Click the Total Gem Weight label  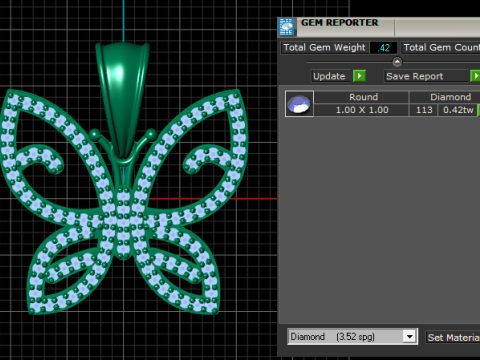pyautogui.click(x=324, y=48)
